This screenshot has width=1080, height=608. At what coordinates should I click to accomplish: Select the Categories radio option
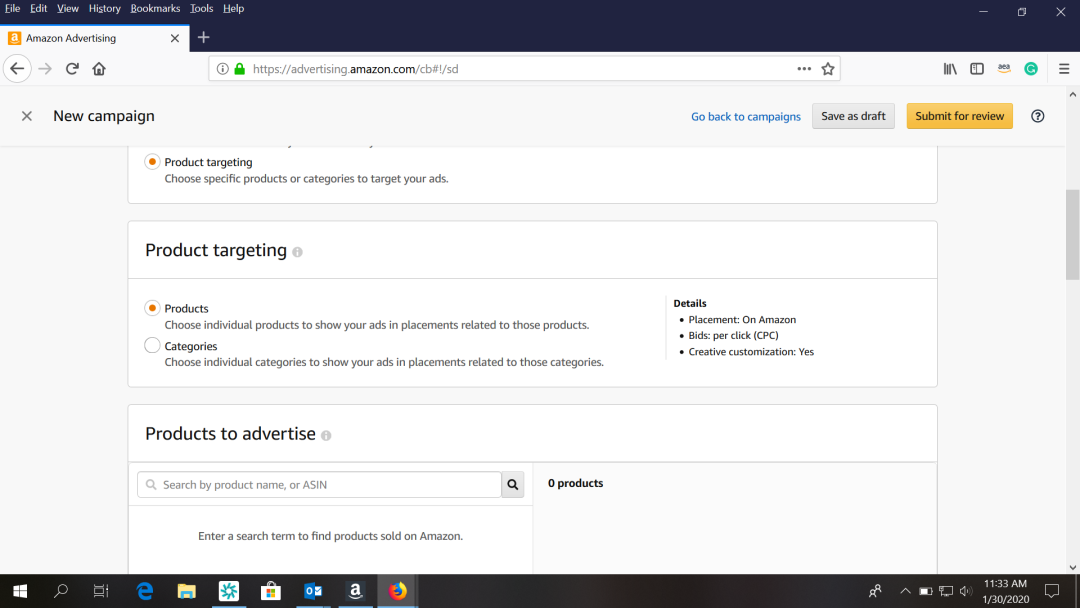pyautogui.click(x=152, y=346)
